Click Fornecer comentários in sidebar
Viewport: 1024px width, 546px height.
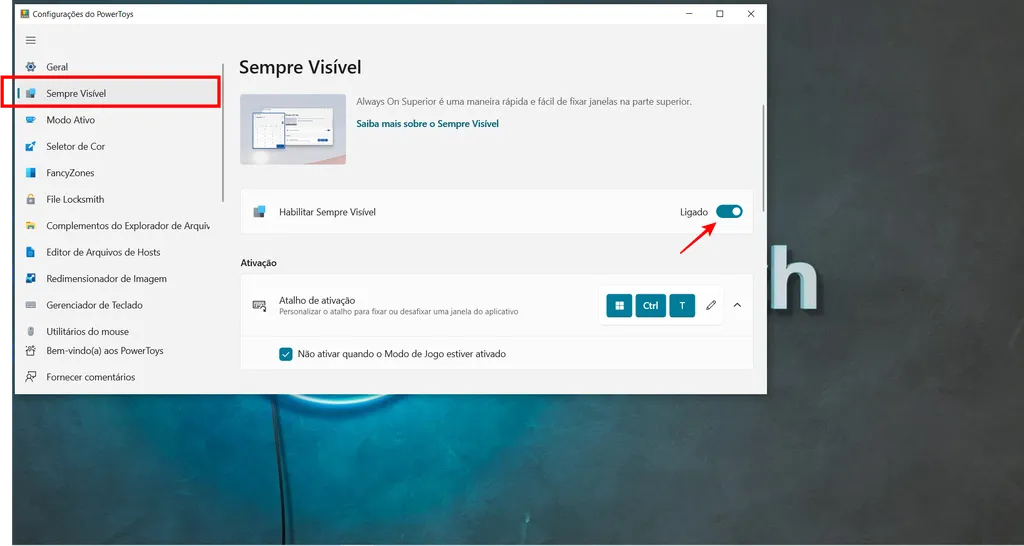(x=90, y=377)
